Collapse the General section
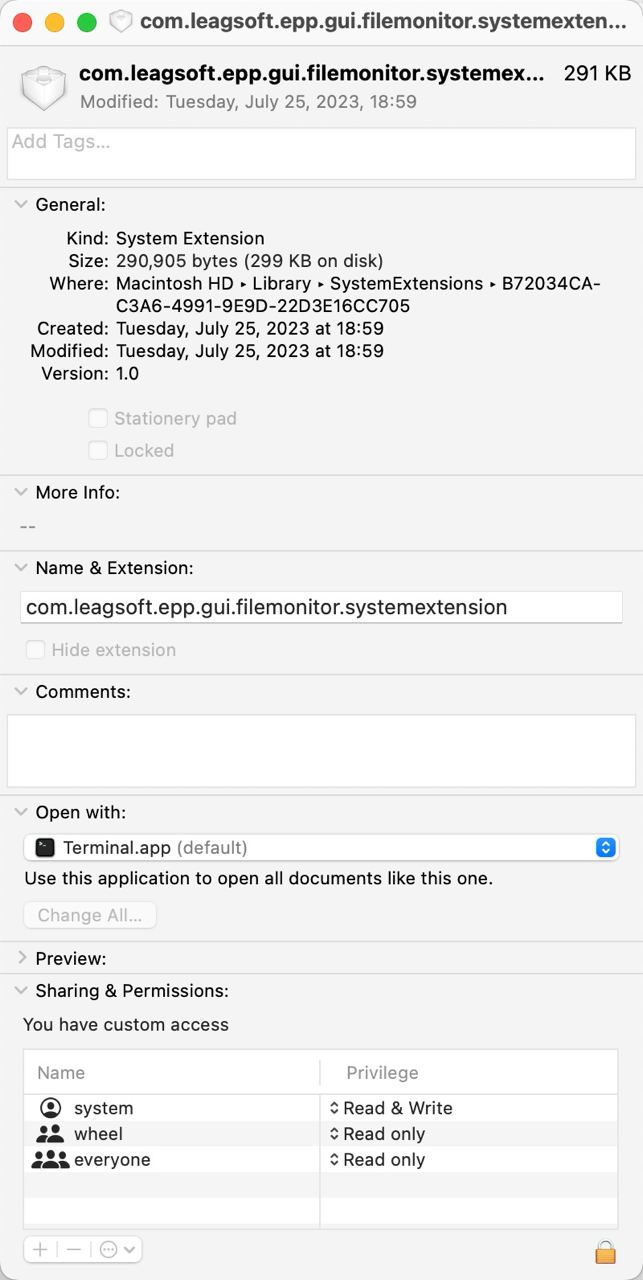 [x=21, y=204]
